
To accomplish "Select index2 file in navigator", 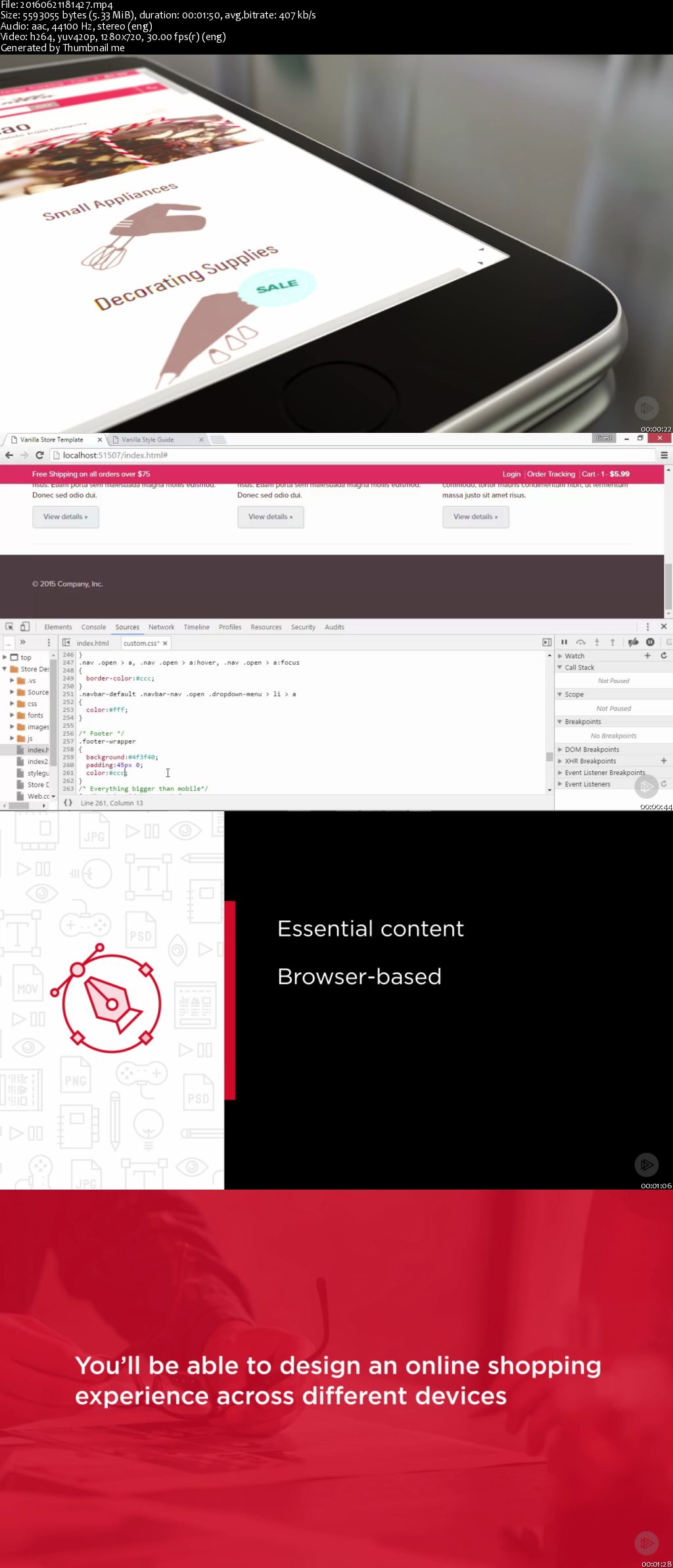I will click(x=37, y=761).
